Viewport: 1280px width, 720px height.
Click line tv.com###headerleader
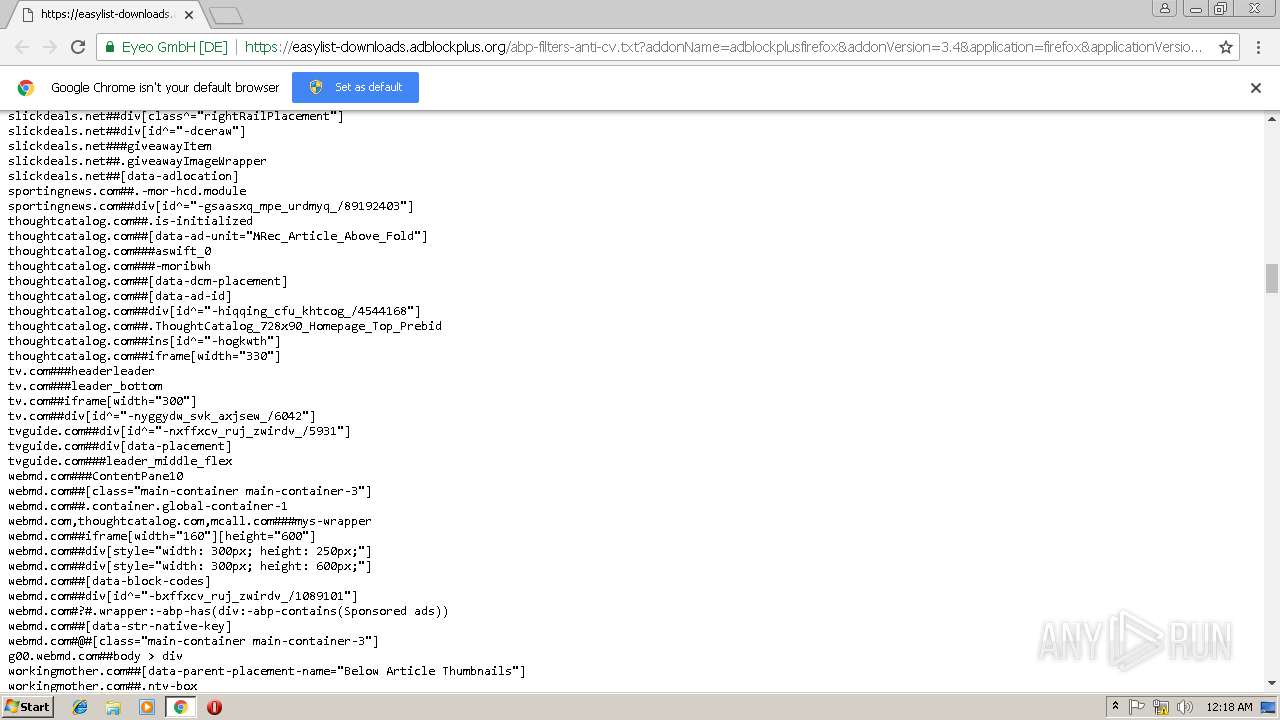tap(81, 371)
